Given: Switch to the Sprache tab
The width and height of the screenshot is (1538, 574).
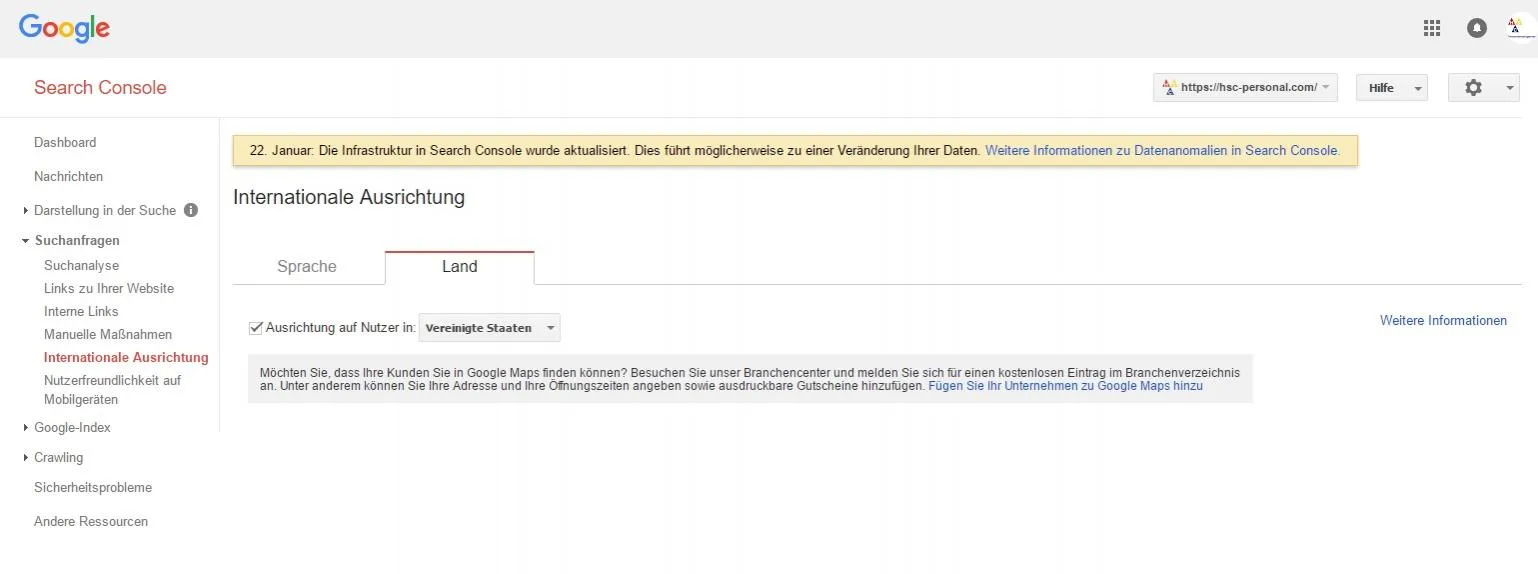Looking at the screenshot, I should pos(307,267).
